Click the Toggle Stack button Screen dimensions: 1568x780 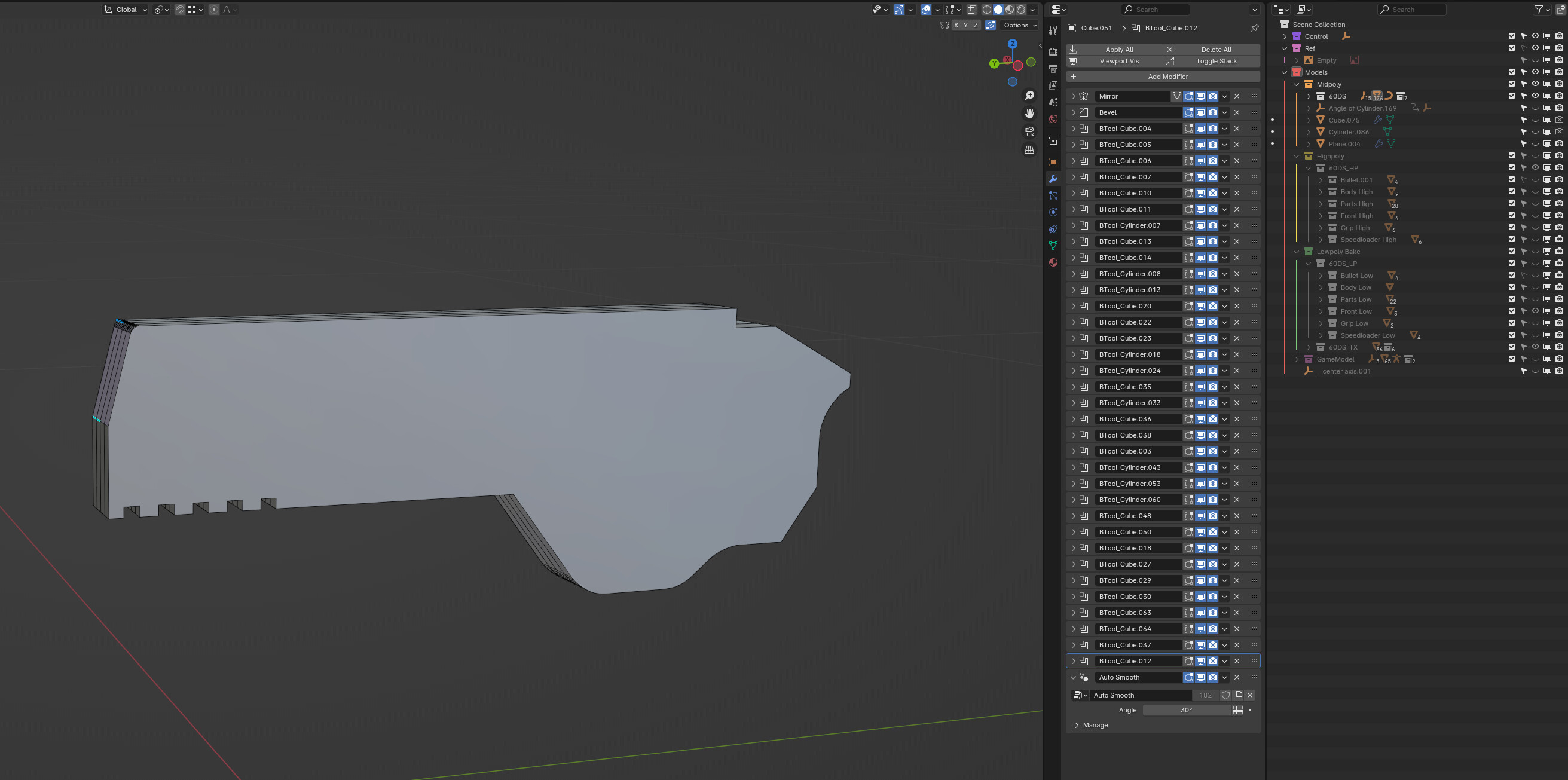coord(1212,61)
